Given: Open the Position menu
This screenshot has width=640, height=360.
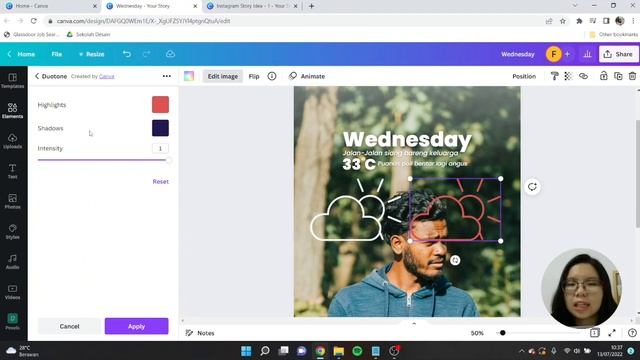Looking at the screenshot, I should click(524, 76).
